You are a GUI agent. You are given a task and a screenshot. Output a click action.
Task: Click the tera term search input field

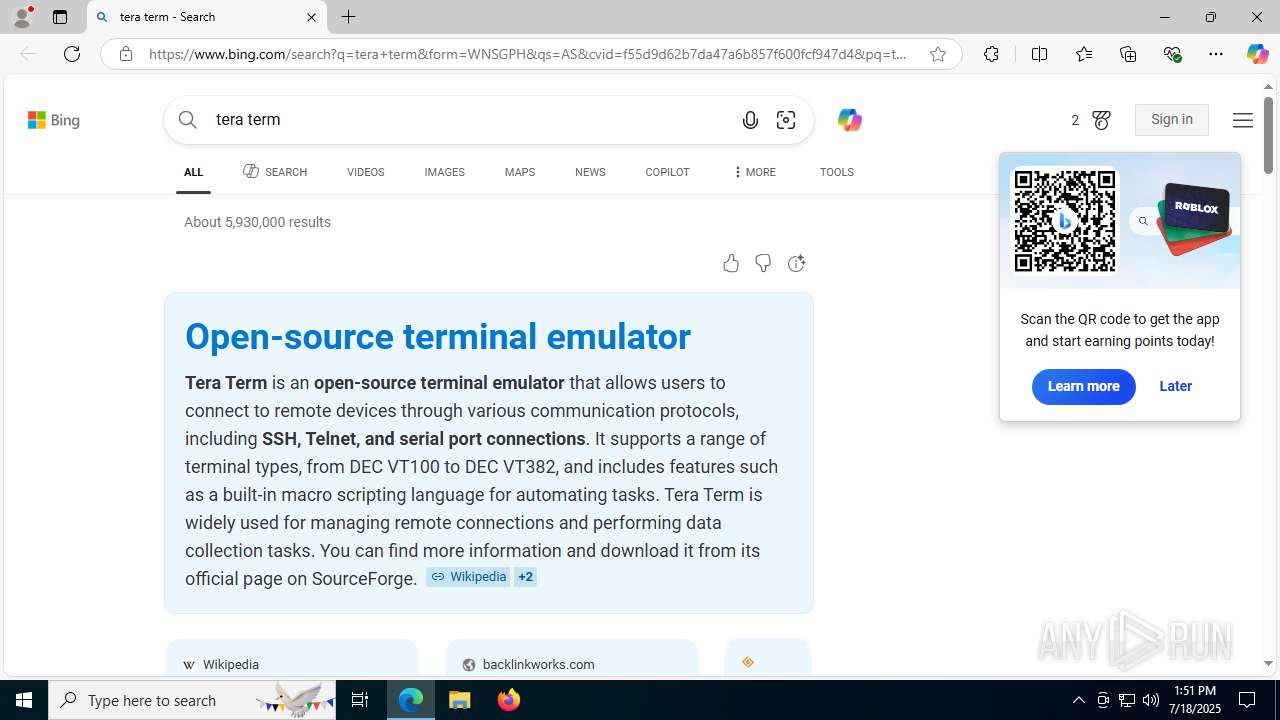pos(470,120)
